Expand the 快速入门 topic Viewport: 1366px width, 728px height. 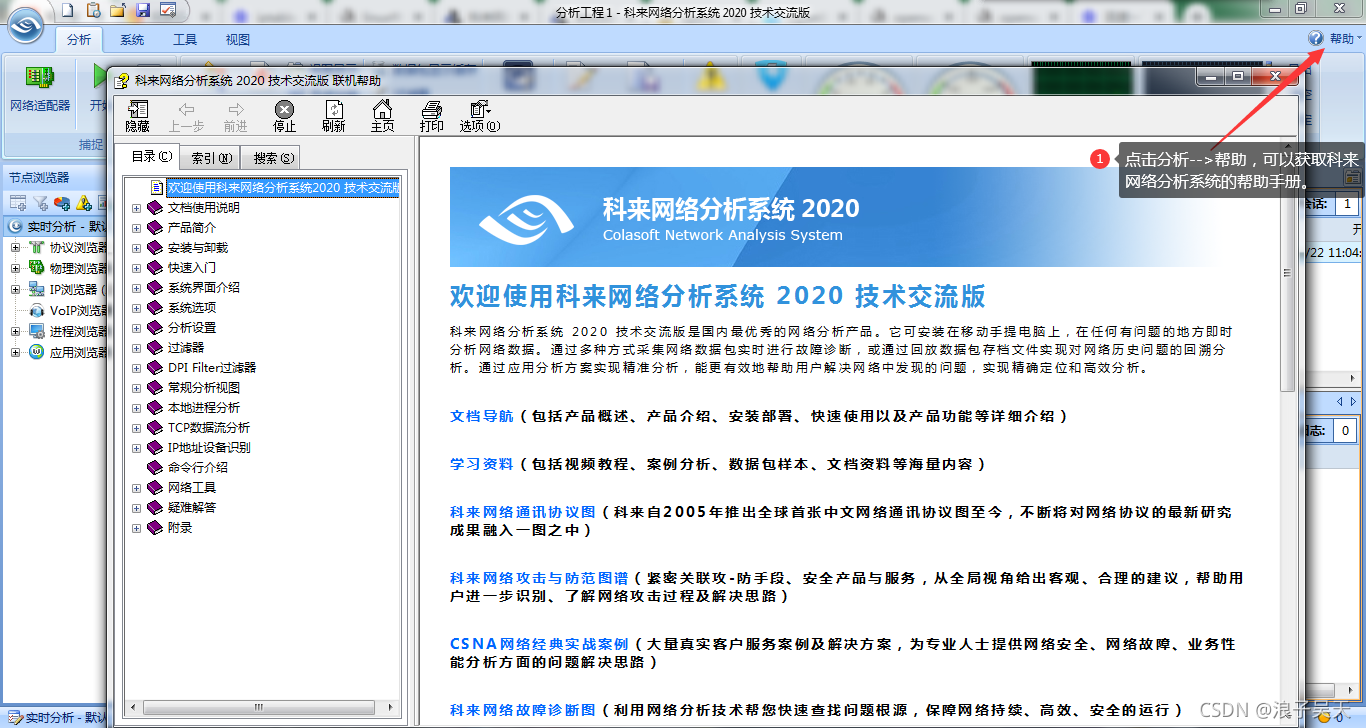(x=136, y=268)
